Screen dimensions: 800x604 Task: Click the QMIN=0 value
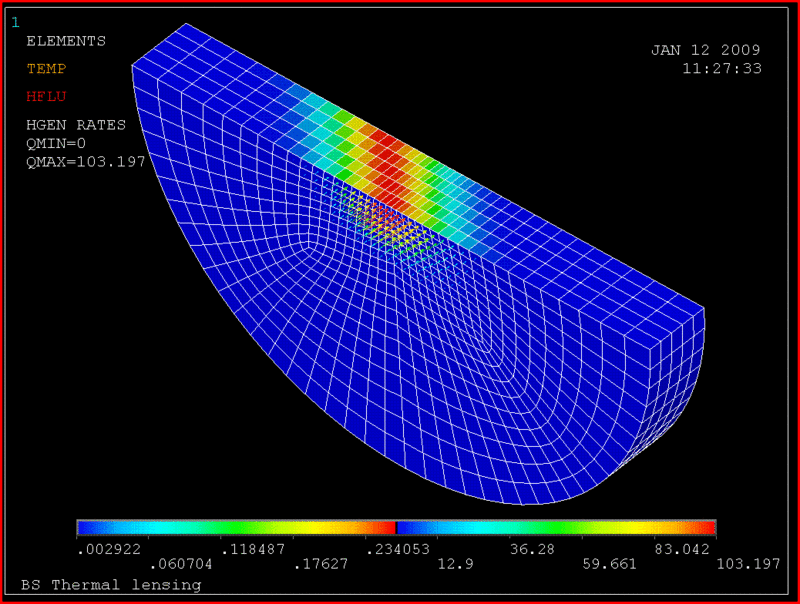click(56, 143)
